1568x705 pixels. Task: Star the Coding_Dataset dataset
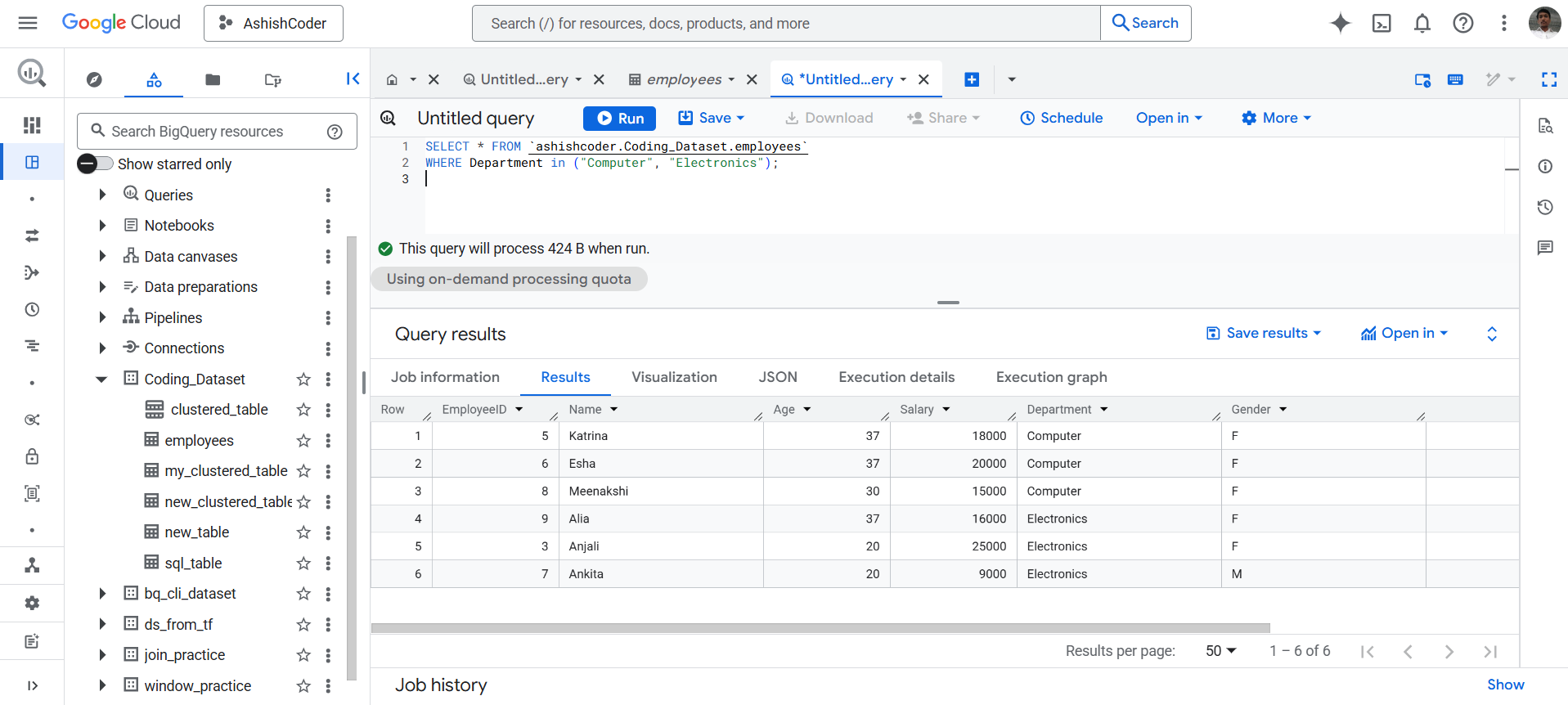point(303,379)
